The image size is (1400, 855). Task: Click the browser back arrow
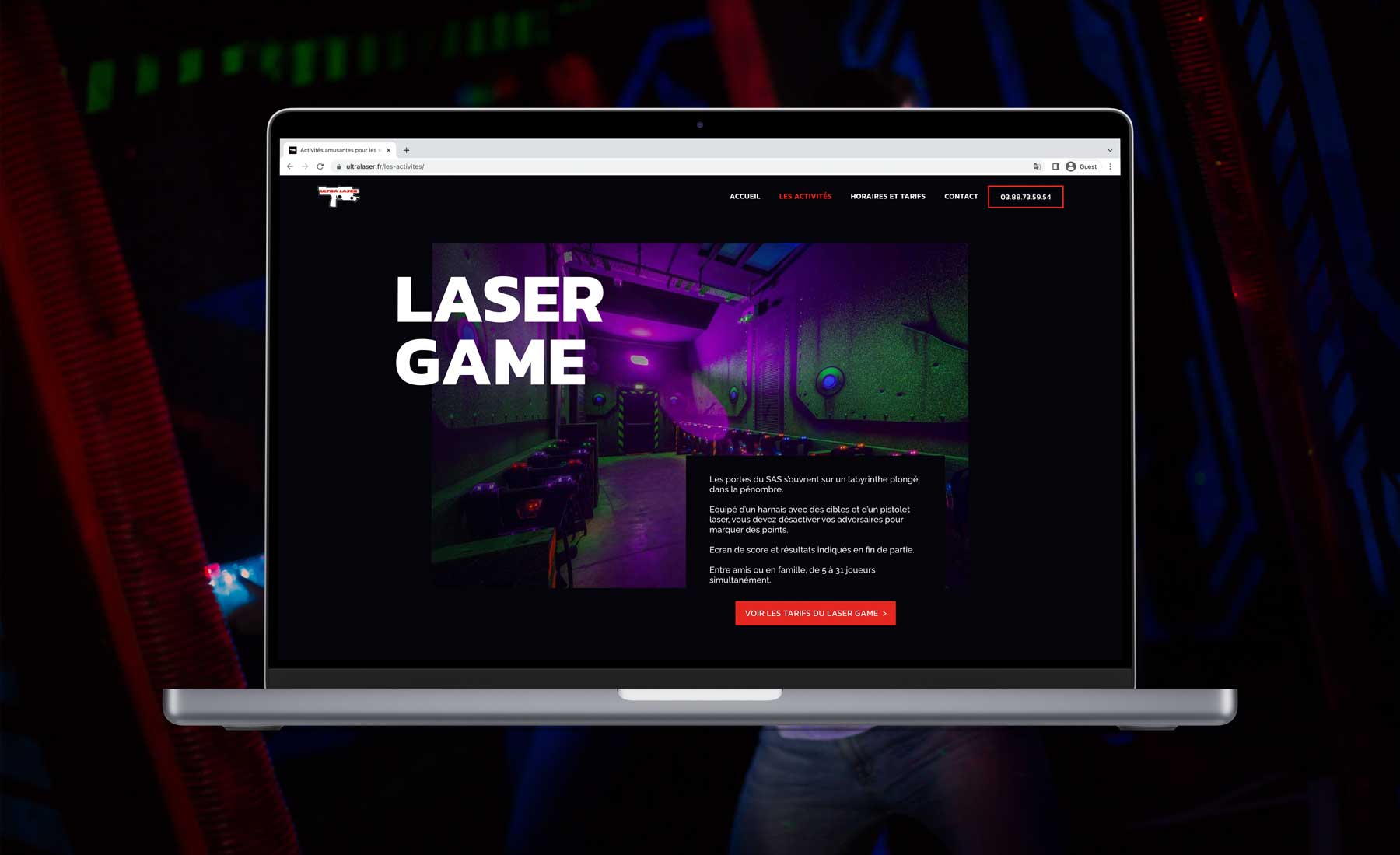click(x=289, y=166)
